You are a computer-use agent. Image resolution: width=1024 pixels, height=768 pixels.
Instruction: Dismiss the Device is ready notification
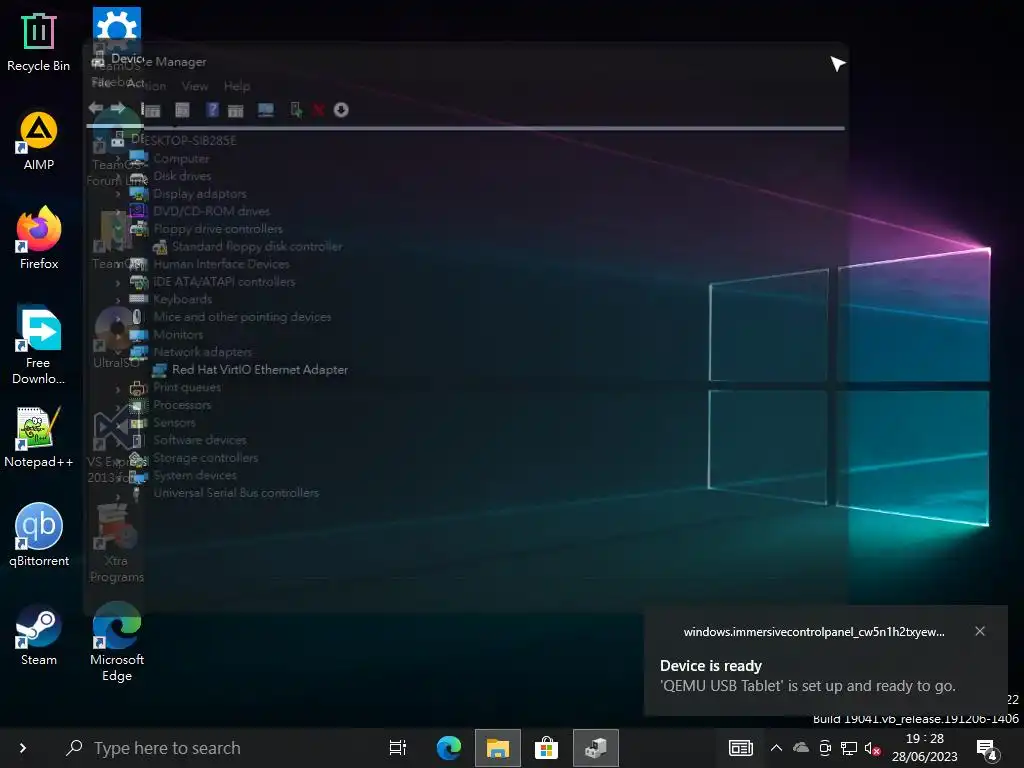pos(980,631)
